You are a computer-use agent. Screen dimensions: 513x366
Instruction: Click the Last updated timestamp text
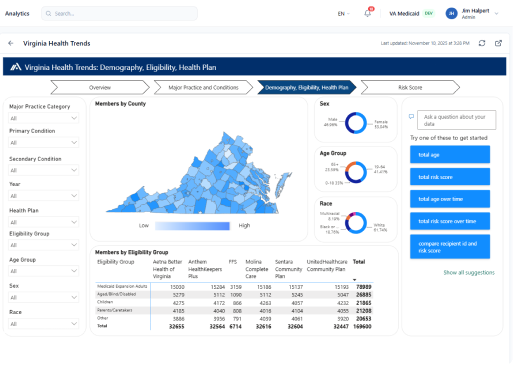pyautogui.click(x=425, y=43)
